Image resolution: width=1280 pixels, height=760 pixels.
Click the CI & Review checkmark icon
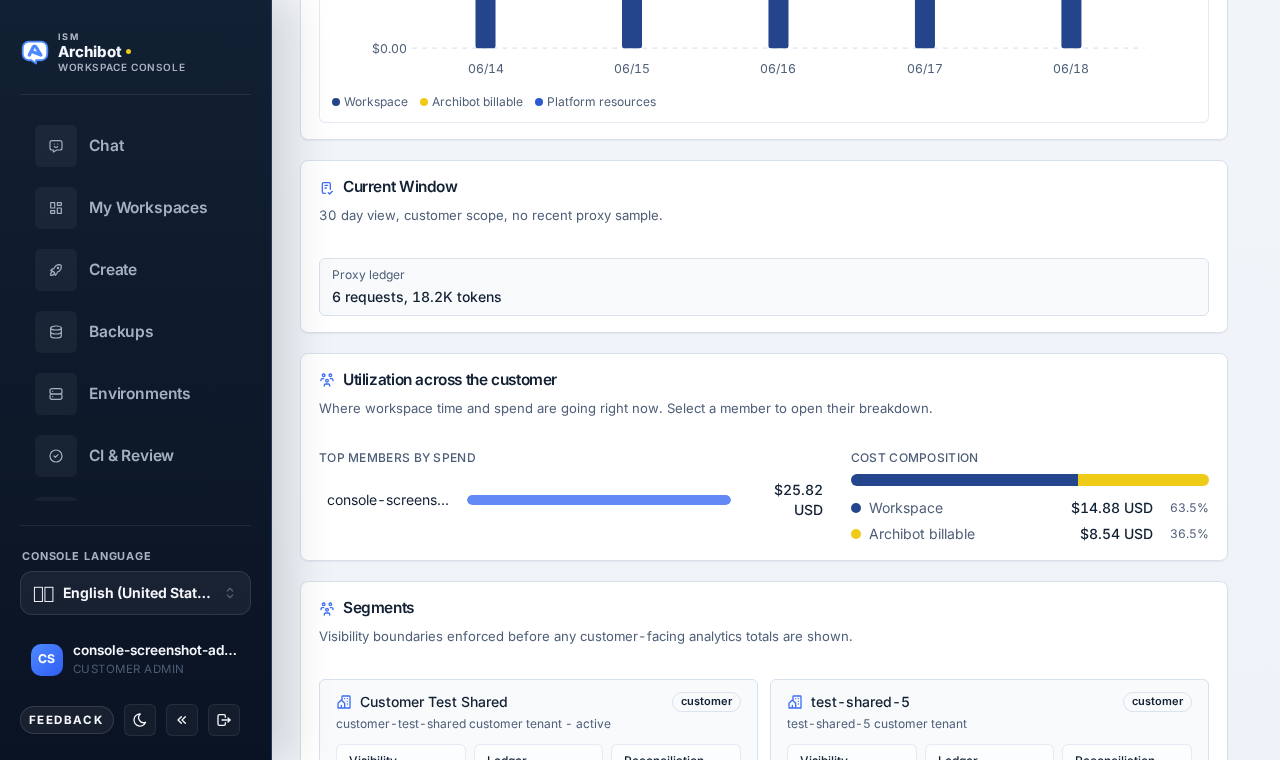pos(56,456)
